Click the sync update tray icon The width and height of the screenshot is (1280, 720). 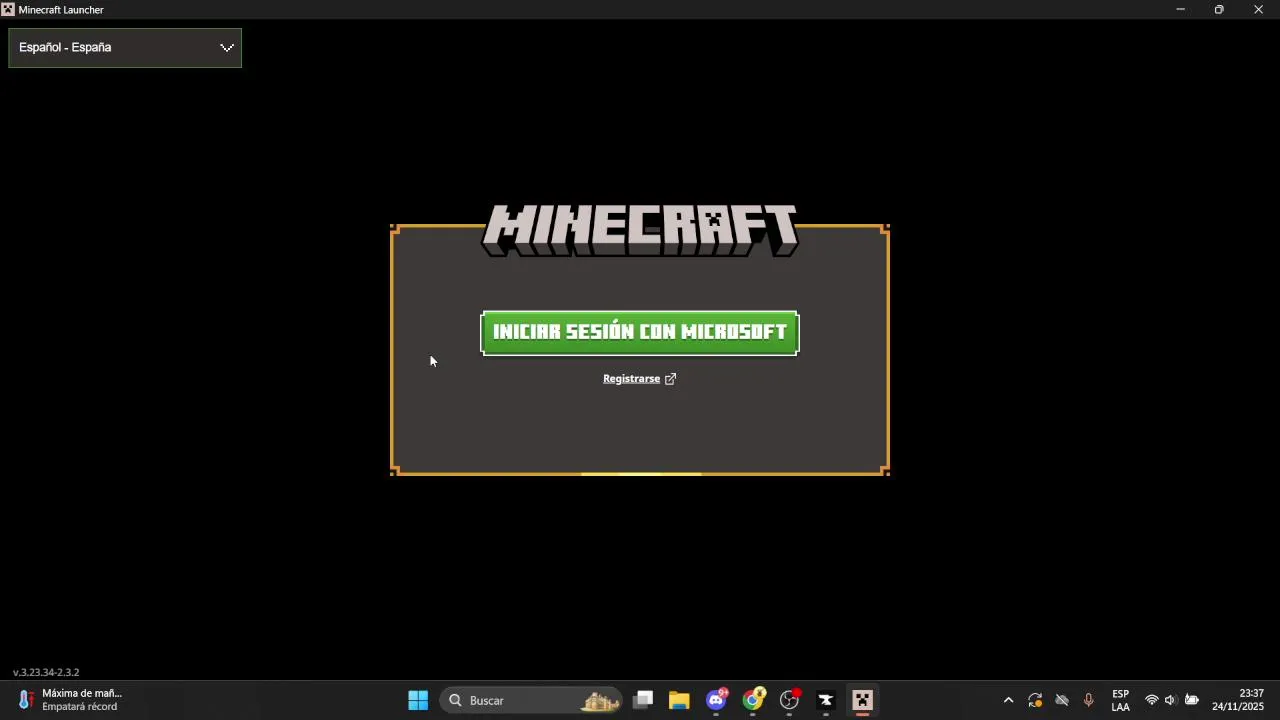click(1035, 700)
